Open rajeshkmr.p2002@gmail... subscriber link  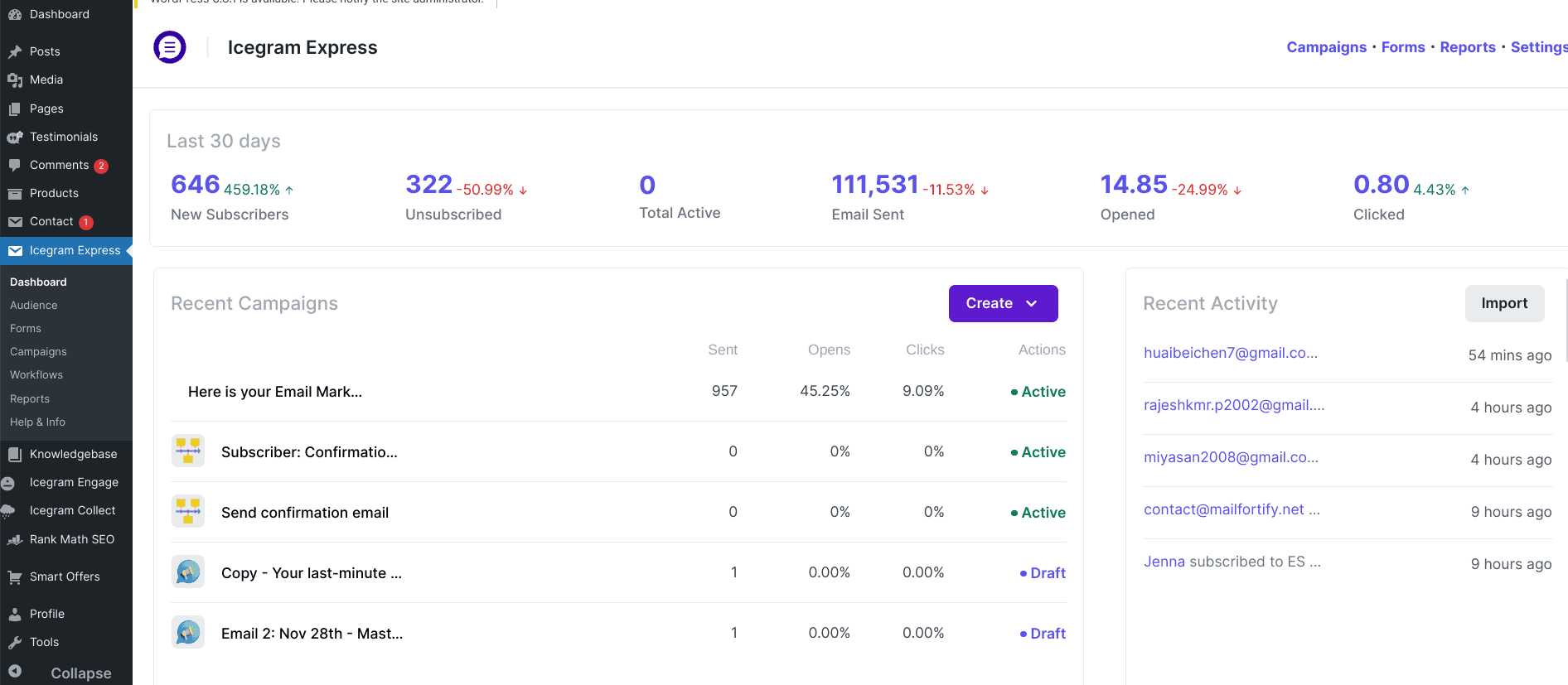pos(1234,405)
